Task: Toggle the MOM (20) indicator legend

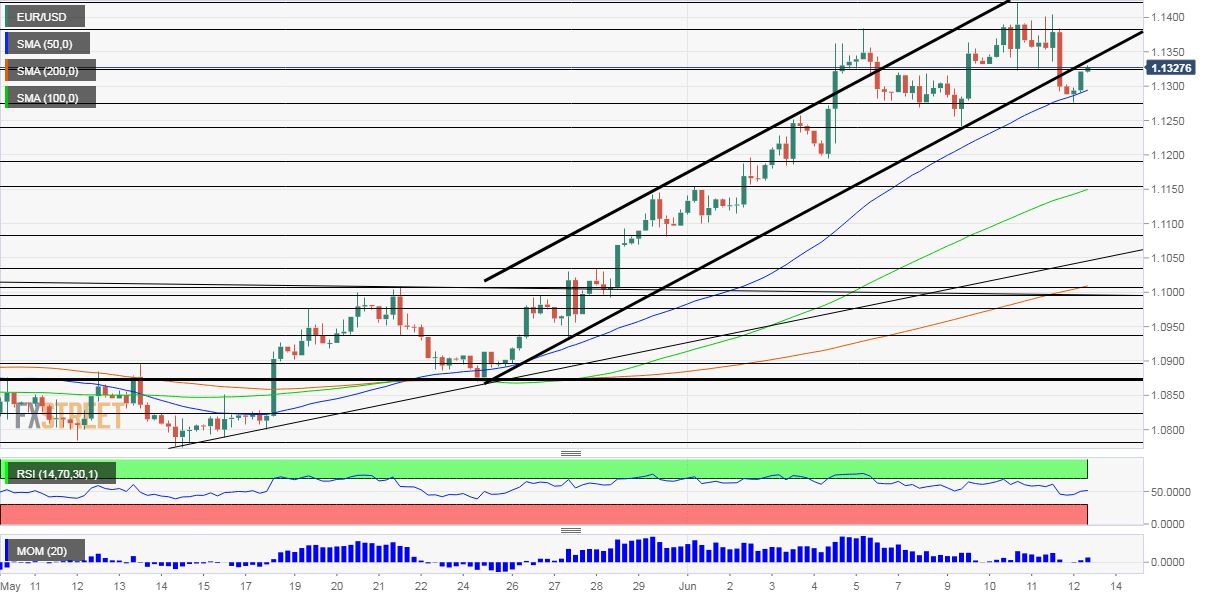Action: (45, 551)
